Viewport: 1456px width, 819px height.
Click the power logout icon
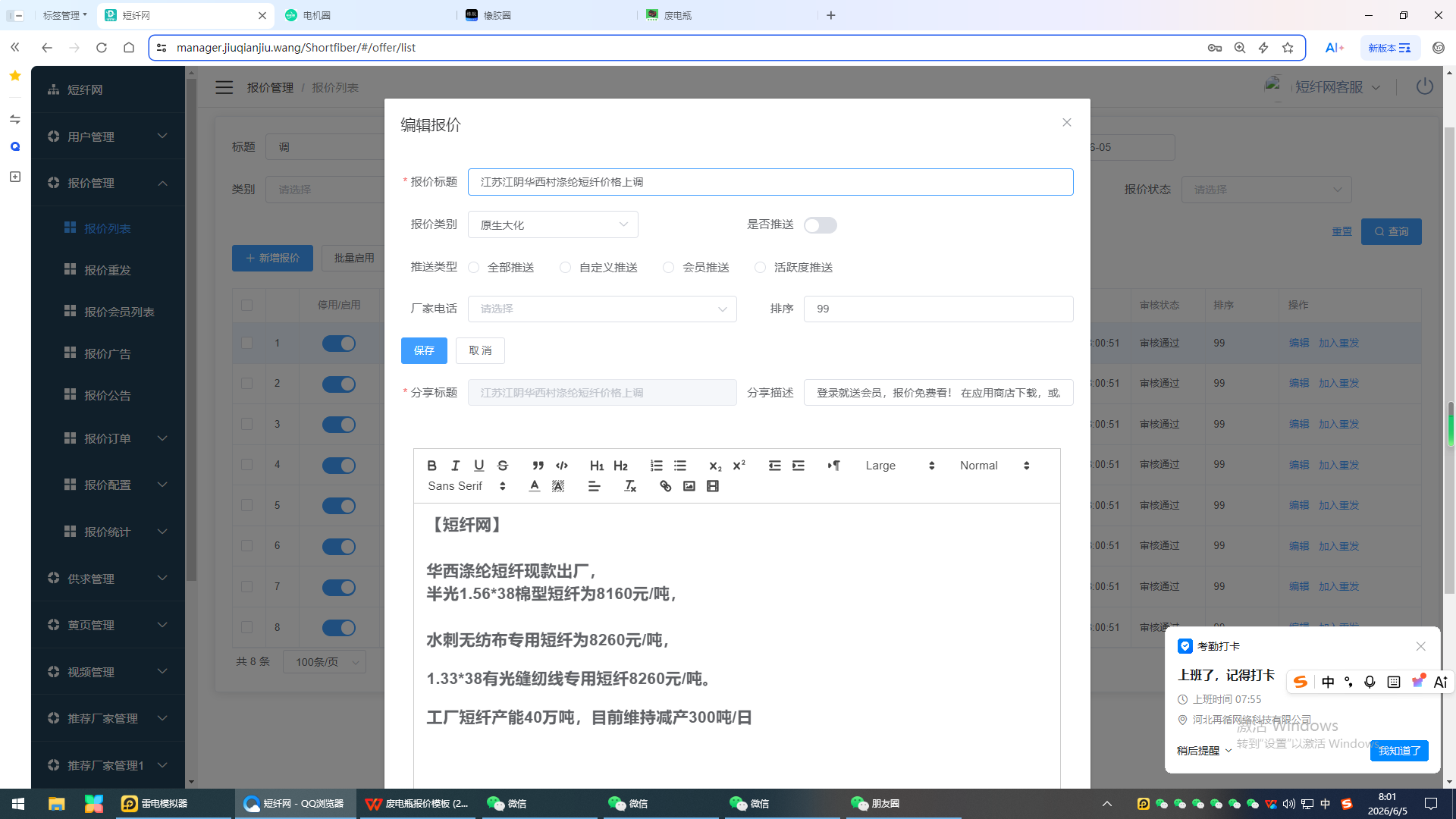coord(1425,86)
